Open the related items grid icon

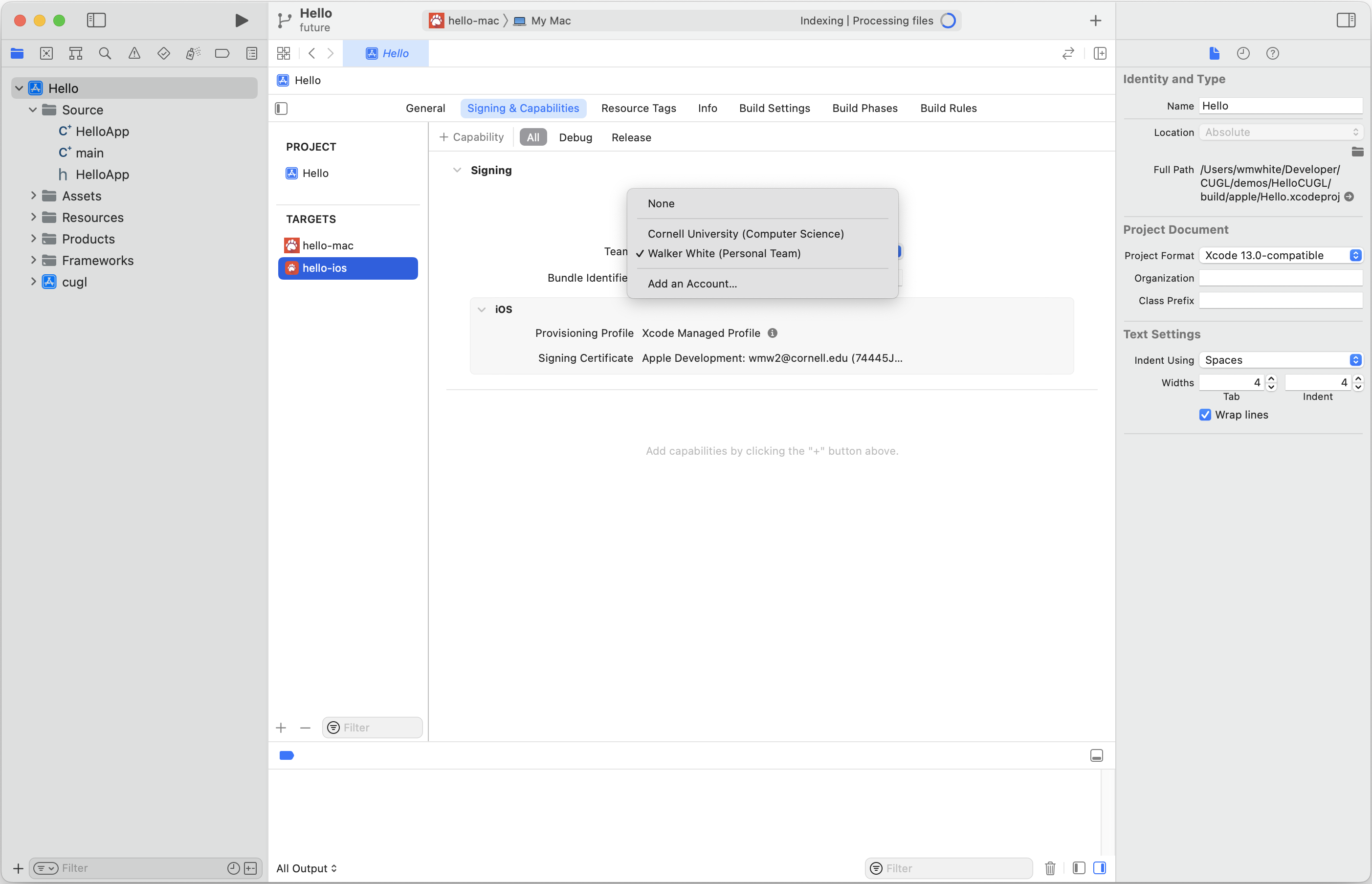coord(284,53)
